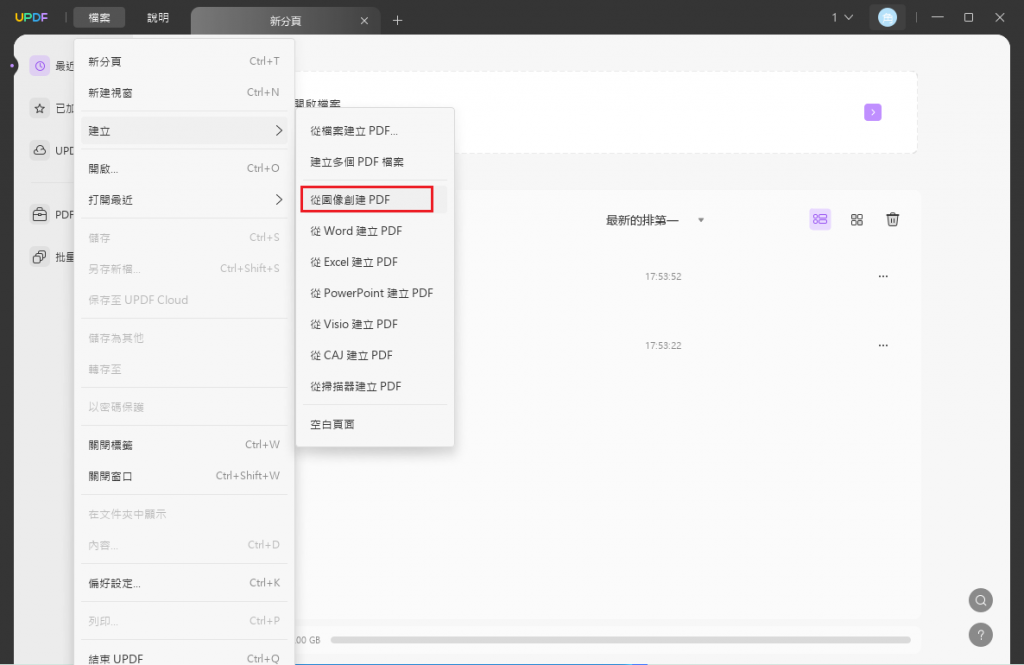Click the 17:53:52 timestamp
This screenshot has height=665, width=1024.
pos(663,276)
